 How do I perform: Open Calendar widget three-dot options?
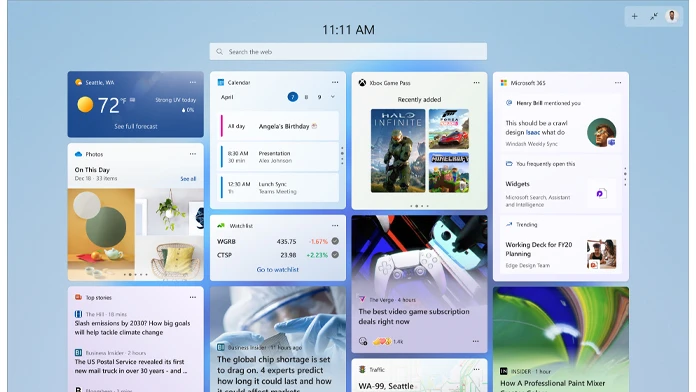click(335, 82)
